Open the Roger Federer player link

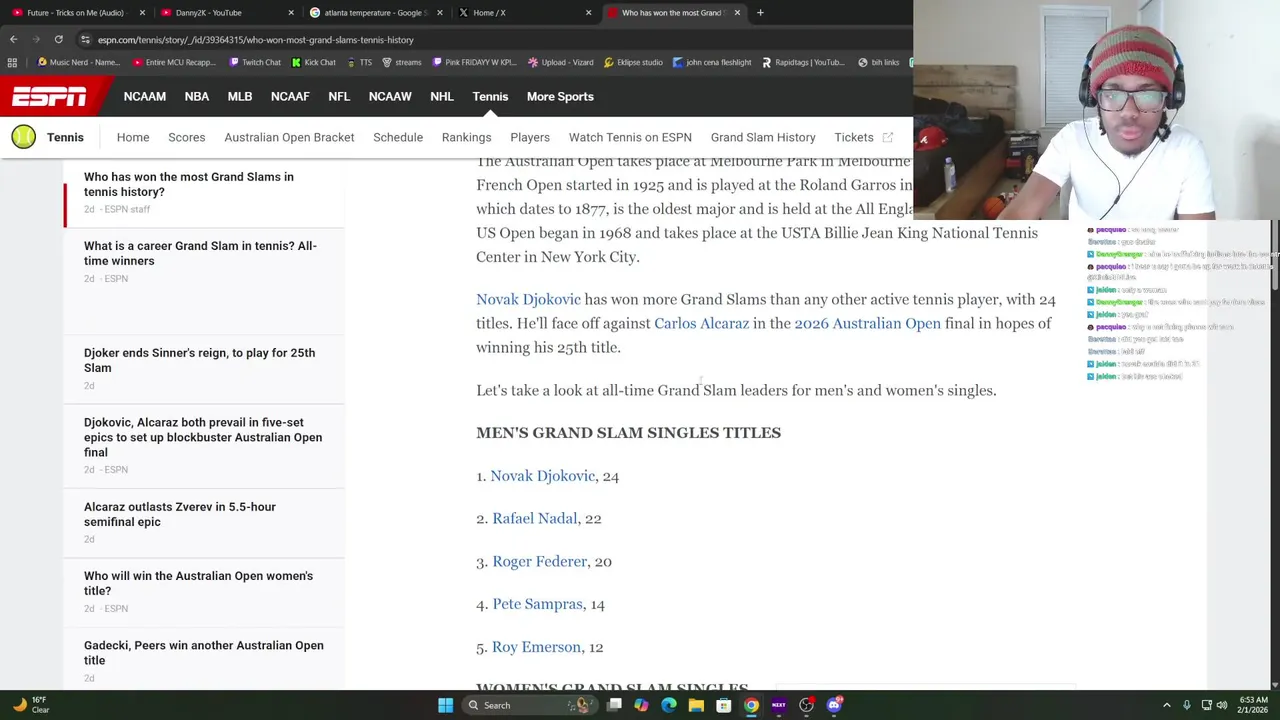pos(539,561)
